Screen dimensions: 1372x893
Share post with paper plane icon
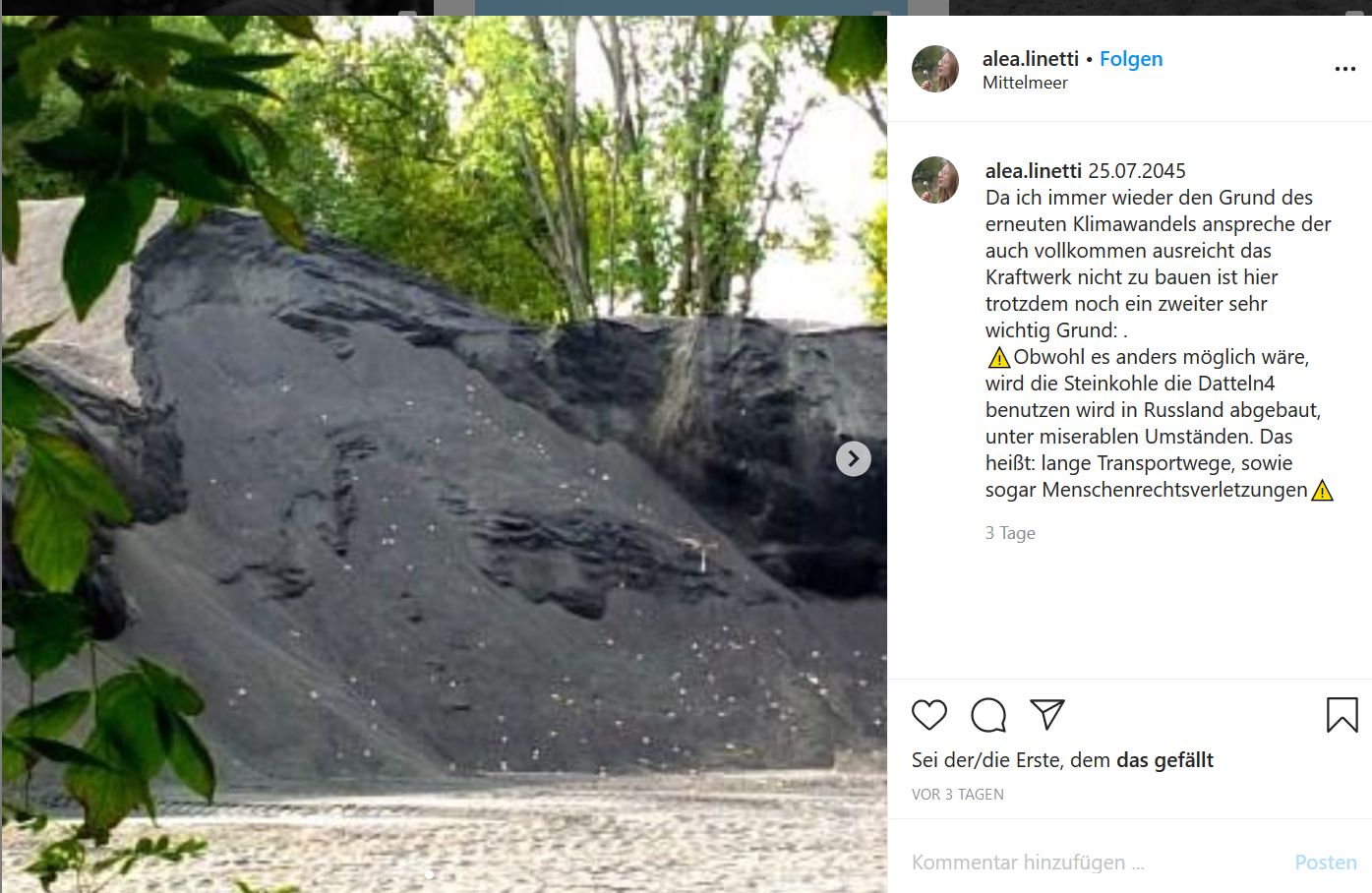pos(1047,715)
